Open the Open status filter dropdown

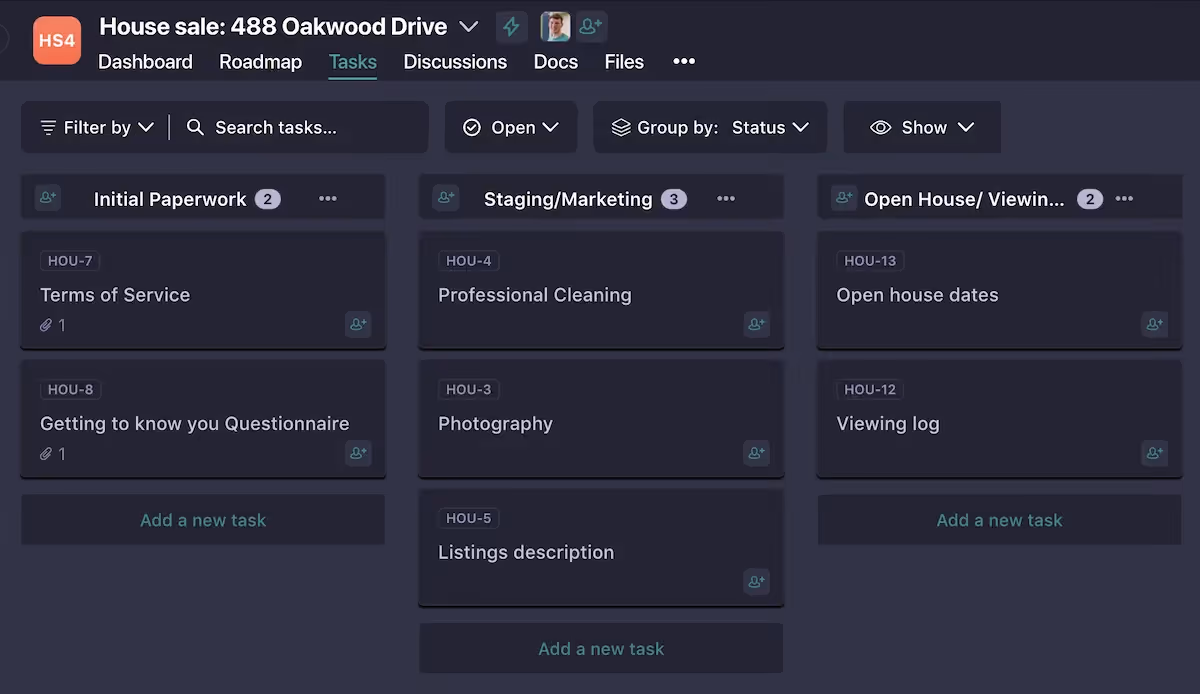pos(511,127)
